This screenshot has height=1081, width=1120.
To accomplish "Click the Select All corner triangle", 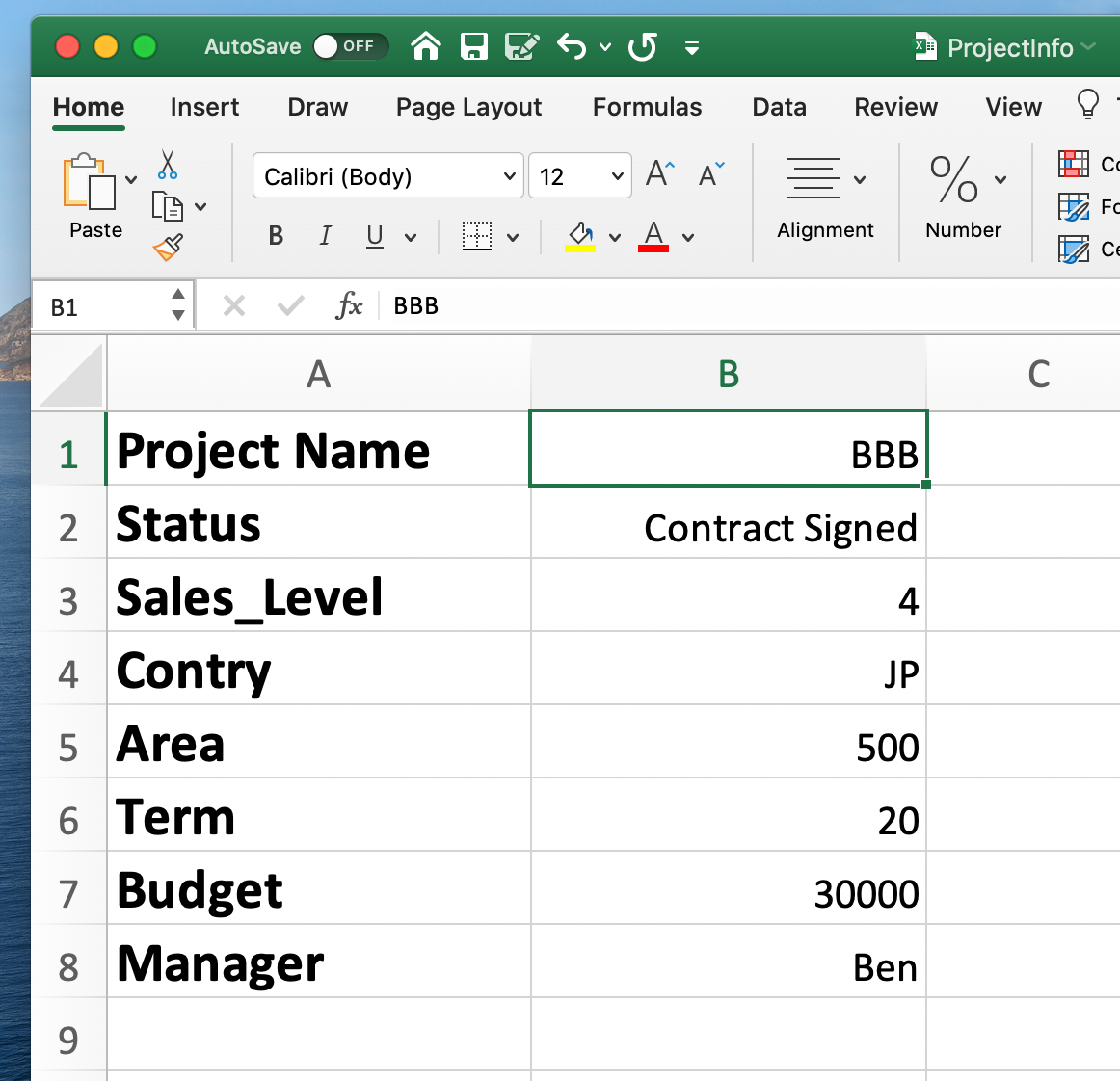I will click(70, 374).
